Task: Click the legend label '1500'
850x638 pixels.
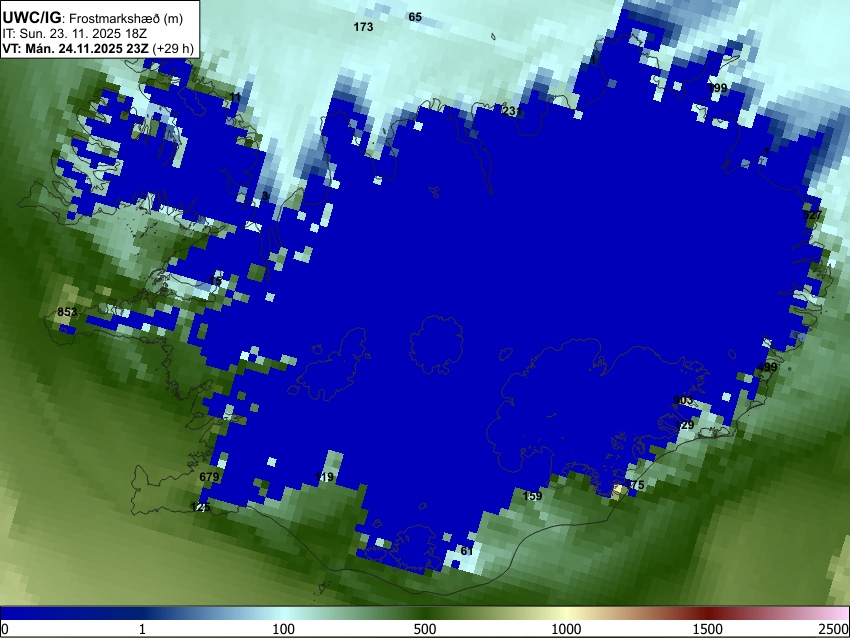Action: tap(707, 629)
